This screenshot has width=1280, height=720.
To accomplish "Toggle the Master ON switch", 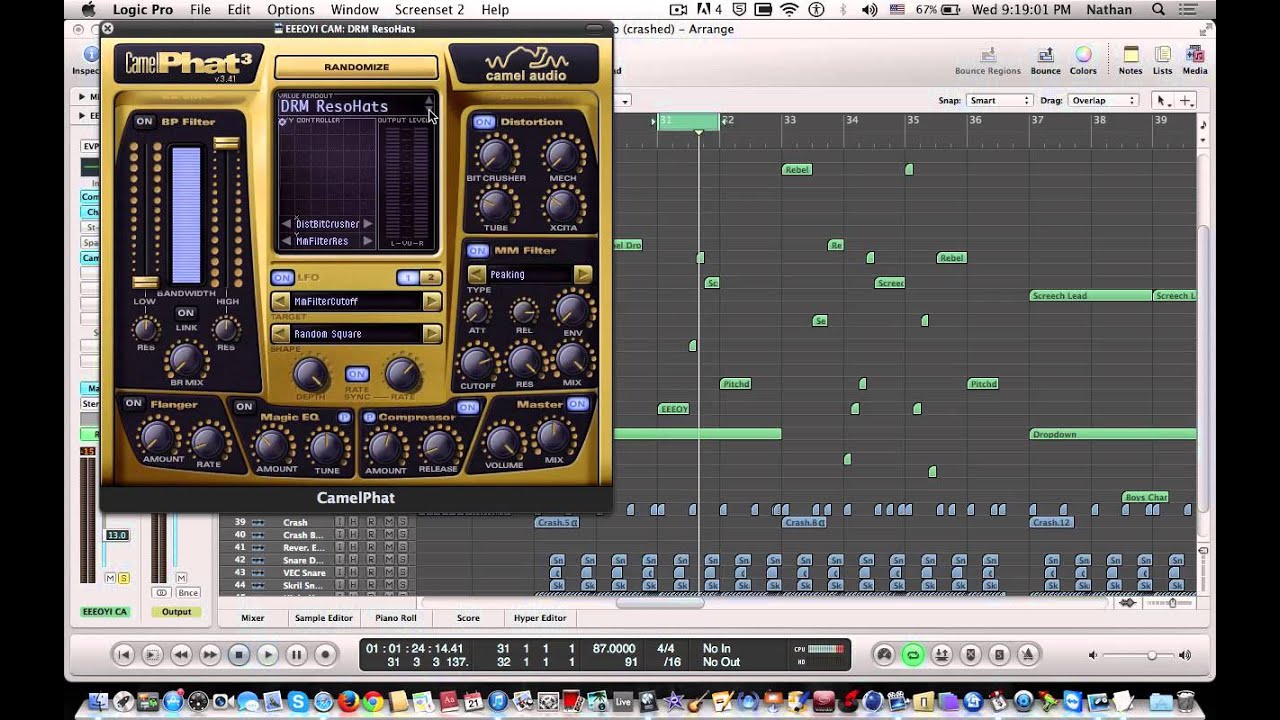I will (577, 404).
